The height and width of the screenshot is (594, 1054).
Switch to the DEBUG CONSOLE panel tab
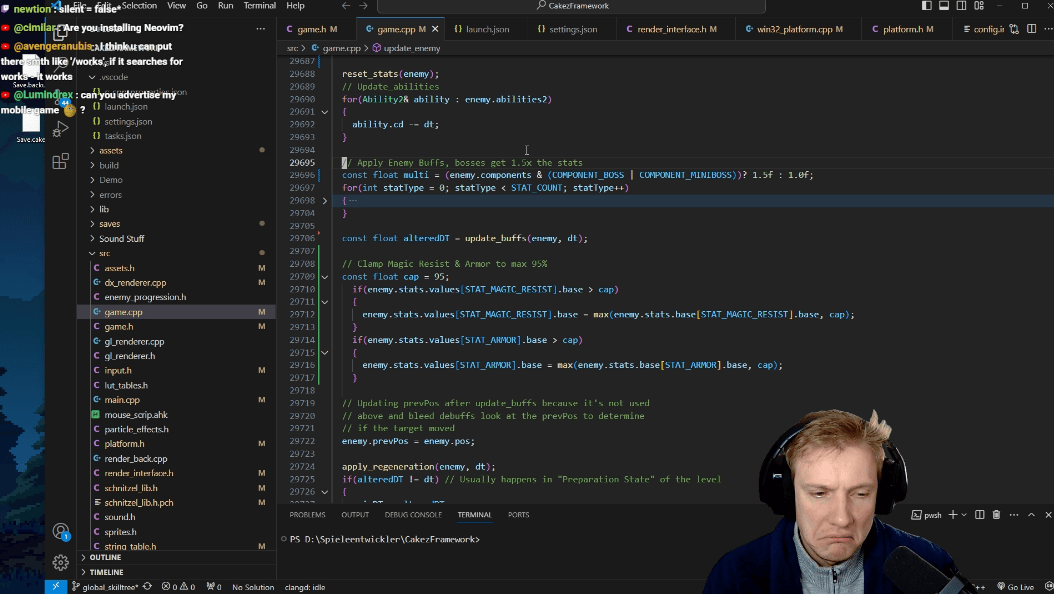[412, 515]
